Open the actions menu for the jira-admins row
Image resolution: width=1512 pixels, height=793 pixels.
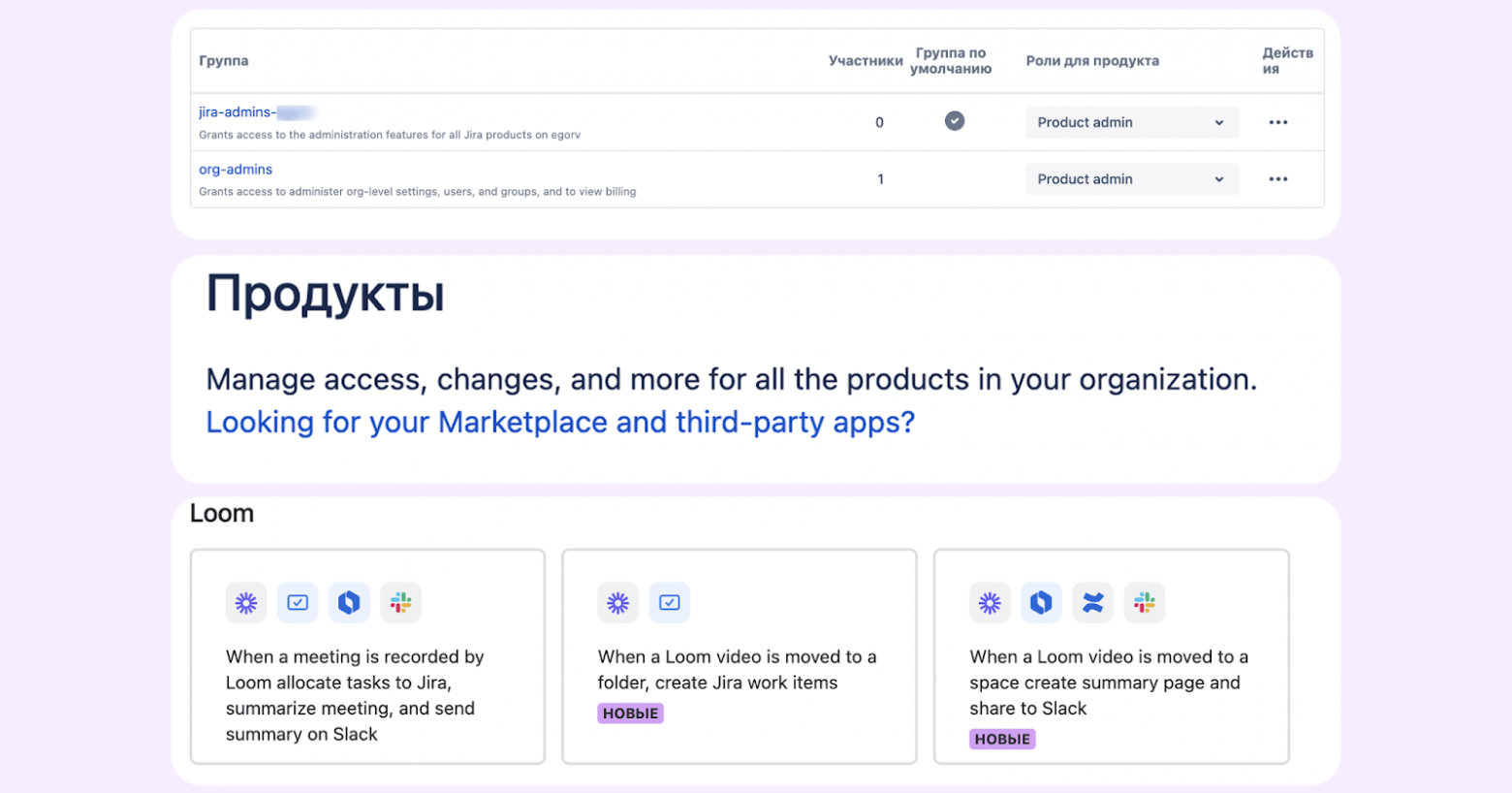pos(1278,122)
